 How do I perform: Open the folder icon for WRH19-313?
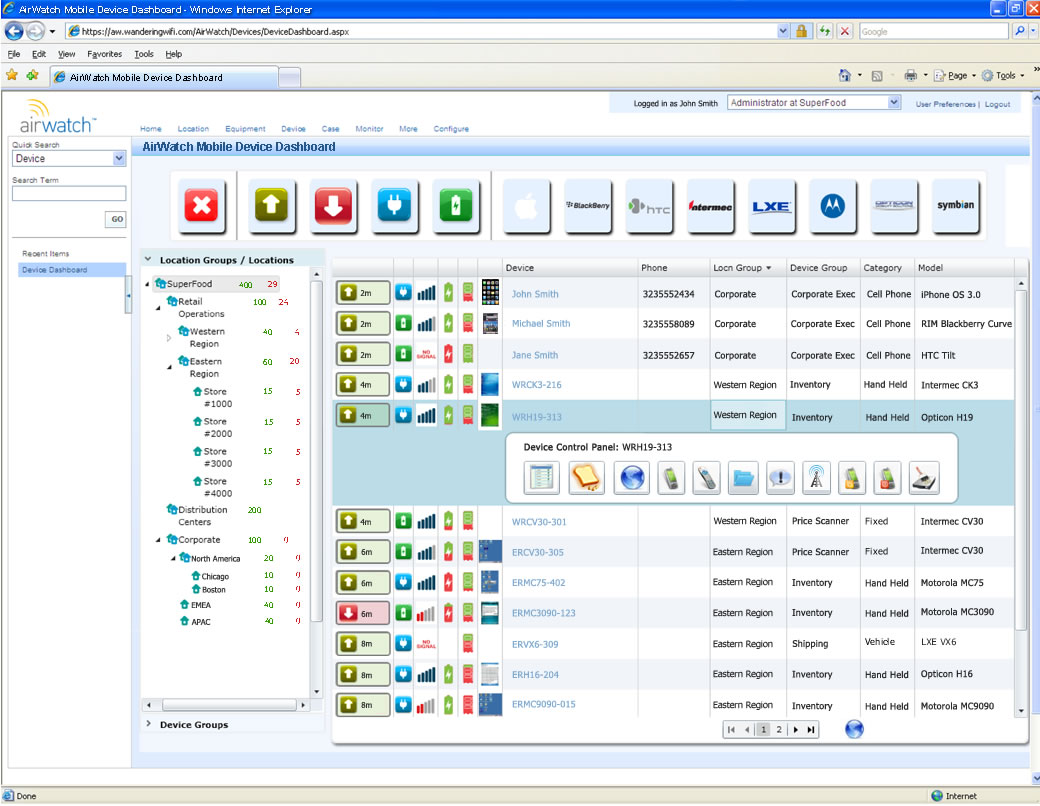[x=742, y=478]
